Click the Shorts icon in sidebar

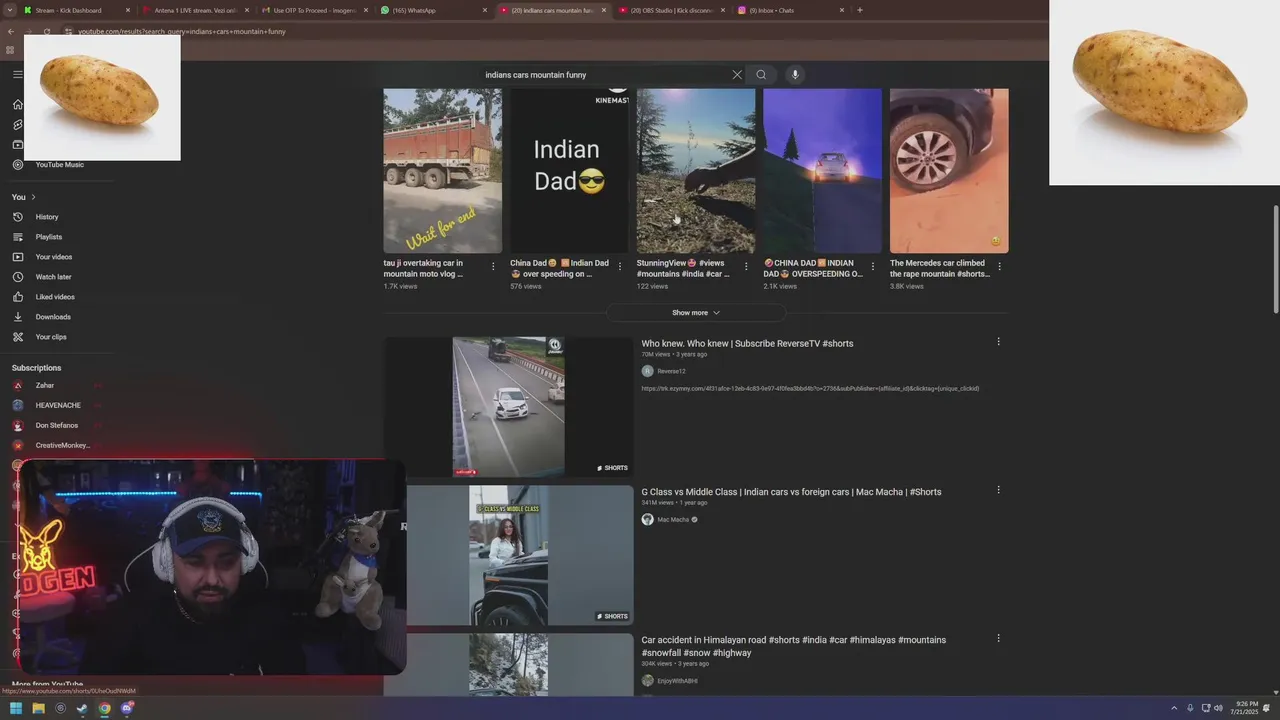click(17, 125)
